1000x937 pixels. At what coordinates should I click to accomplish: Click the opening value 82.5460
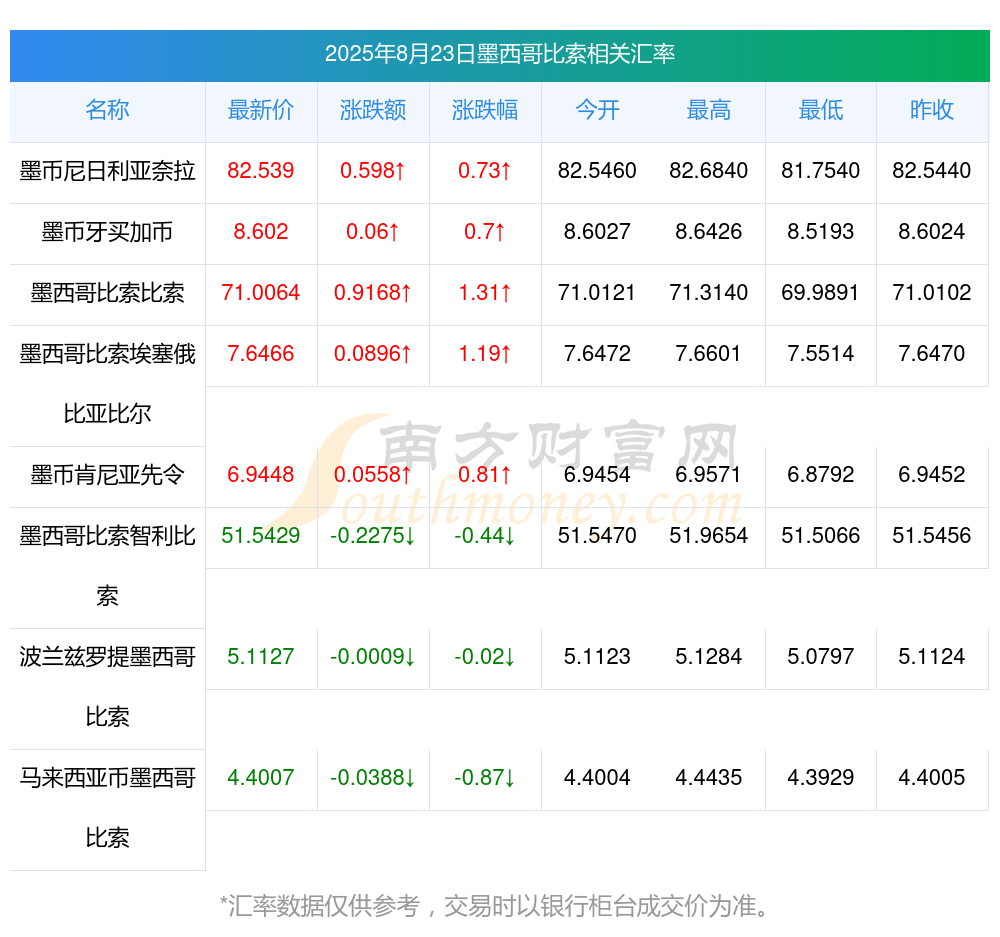click(597, 171)
